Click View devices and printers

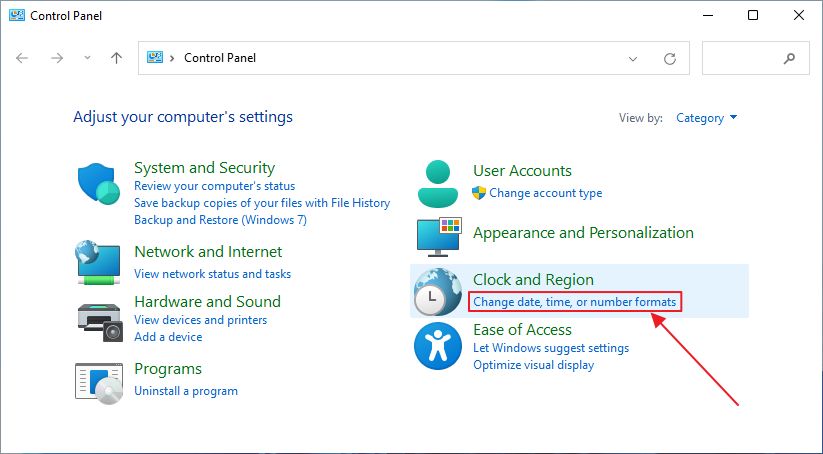coord(201,320)
